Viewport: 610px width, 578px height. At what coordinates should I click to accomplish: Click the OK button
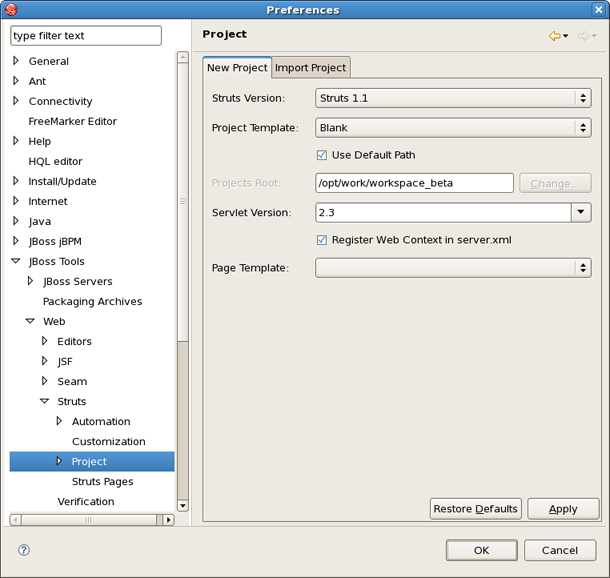point(481,550)
